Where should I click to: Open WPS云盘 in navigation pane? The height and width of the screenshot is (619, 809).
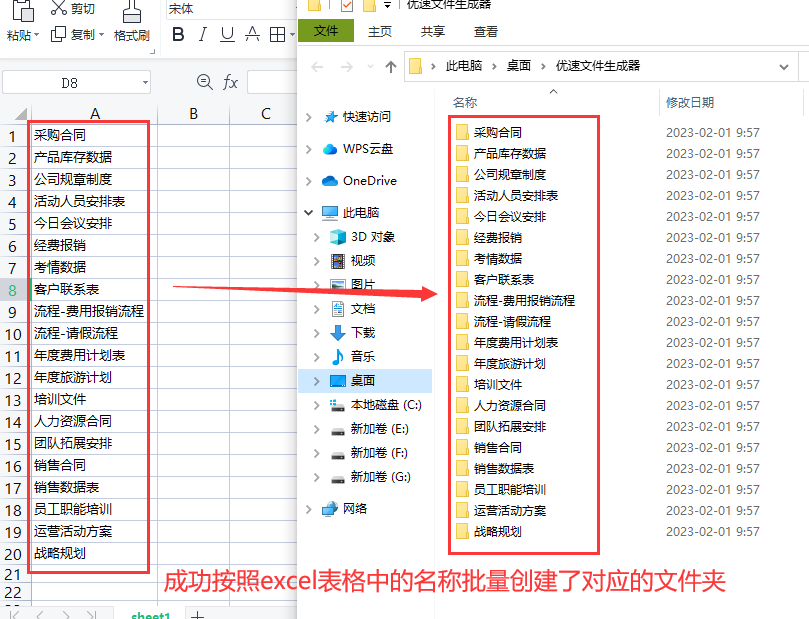point(368,149)
